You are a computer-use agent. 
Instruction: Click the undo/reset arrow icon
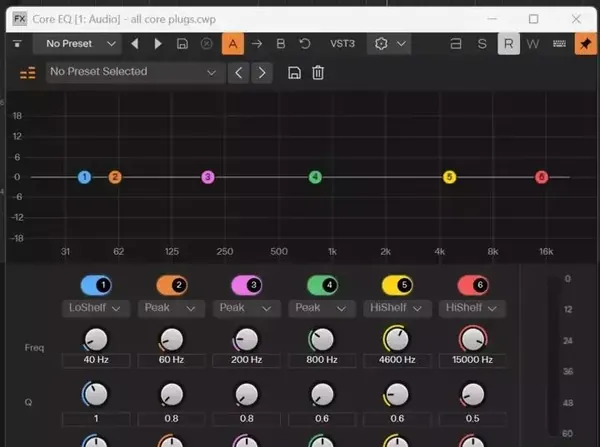tap(305, 44)
